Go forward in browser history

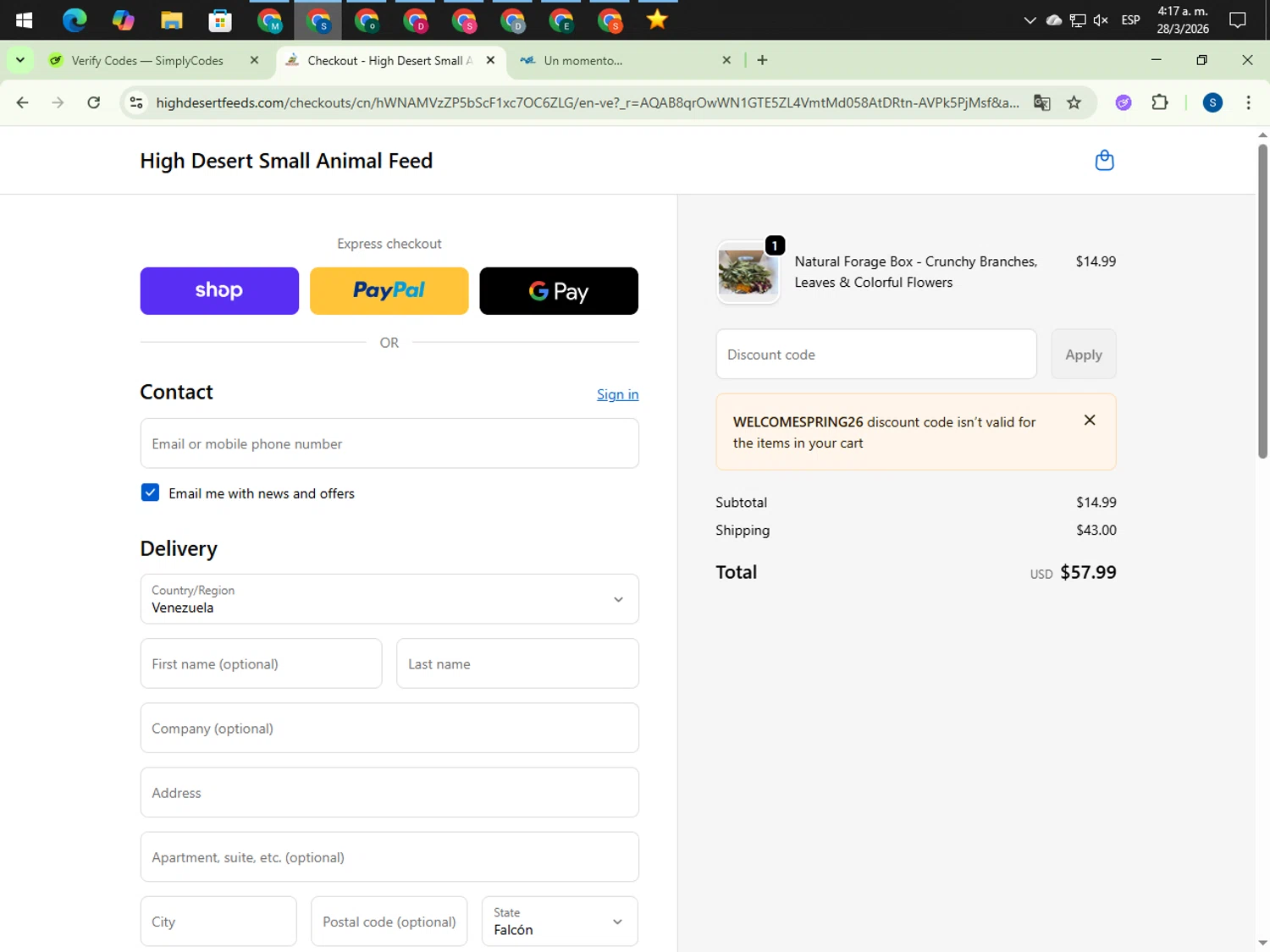(58, 102)
